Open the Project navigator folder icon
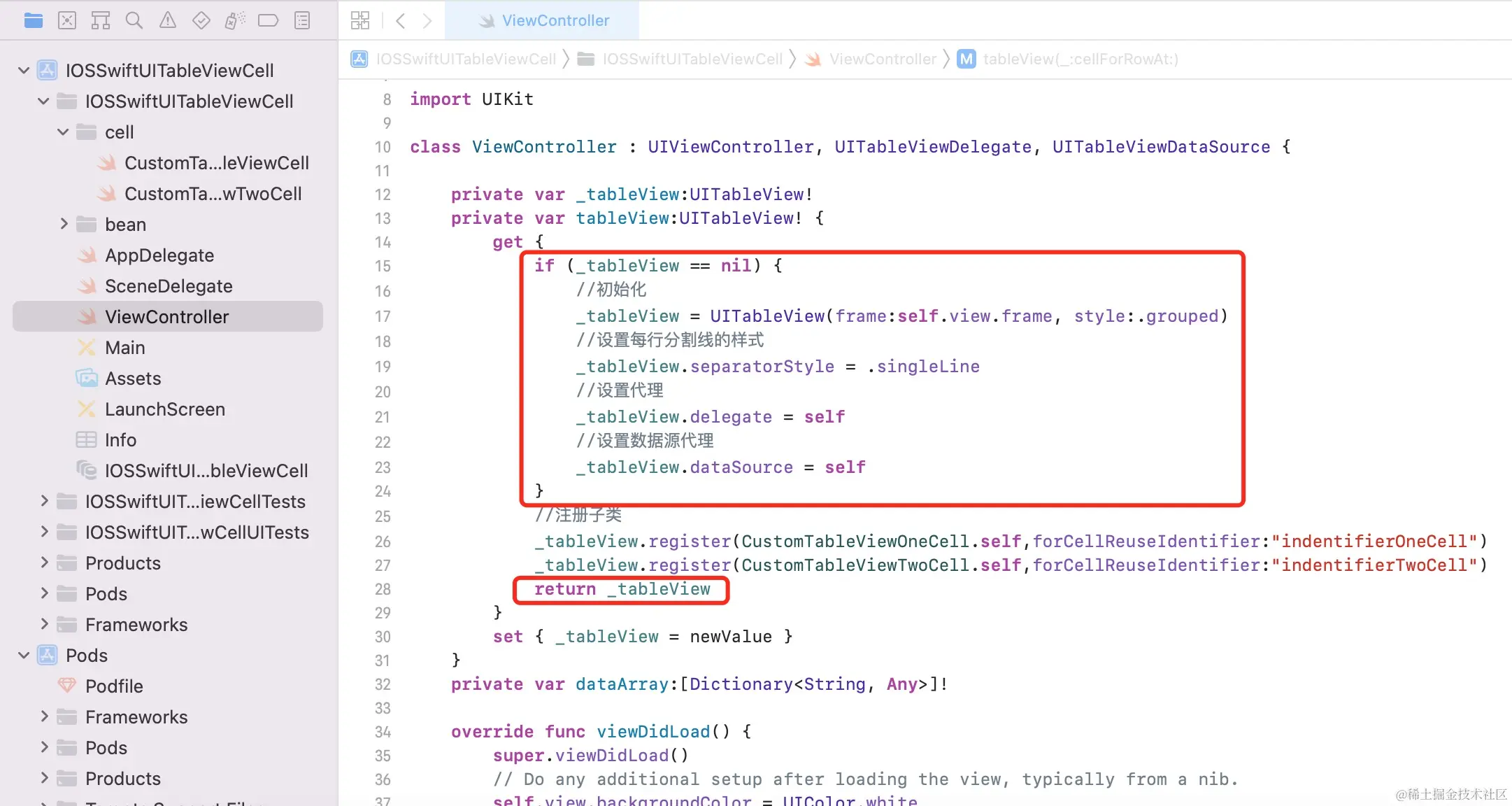Viewport: 1512px width, 806px height. [x=33, y=20]
